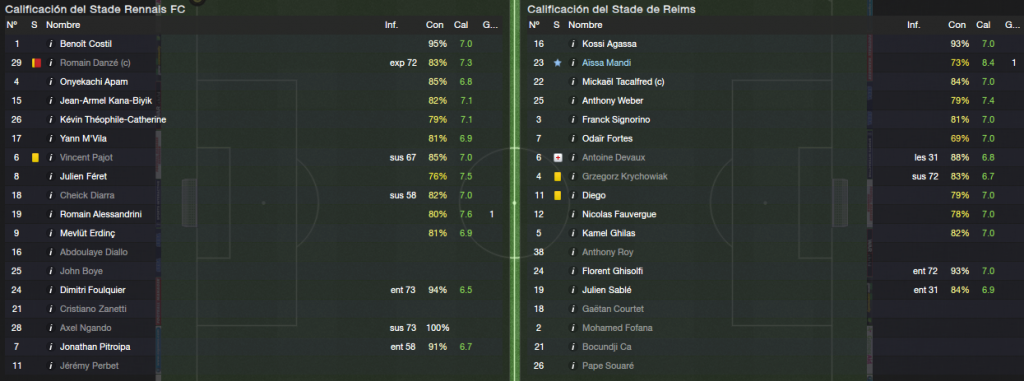Click Kévin Théophile-Catherine name
The image size is (1024, 381).
click(x=113, y=120)
